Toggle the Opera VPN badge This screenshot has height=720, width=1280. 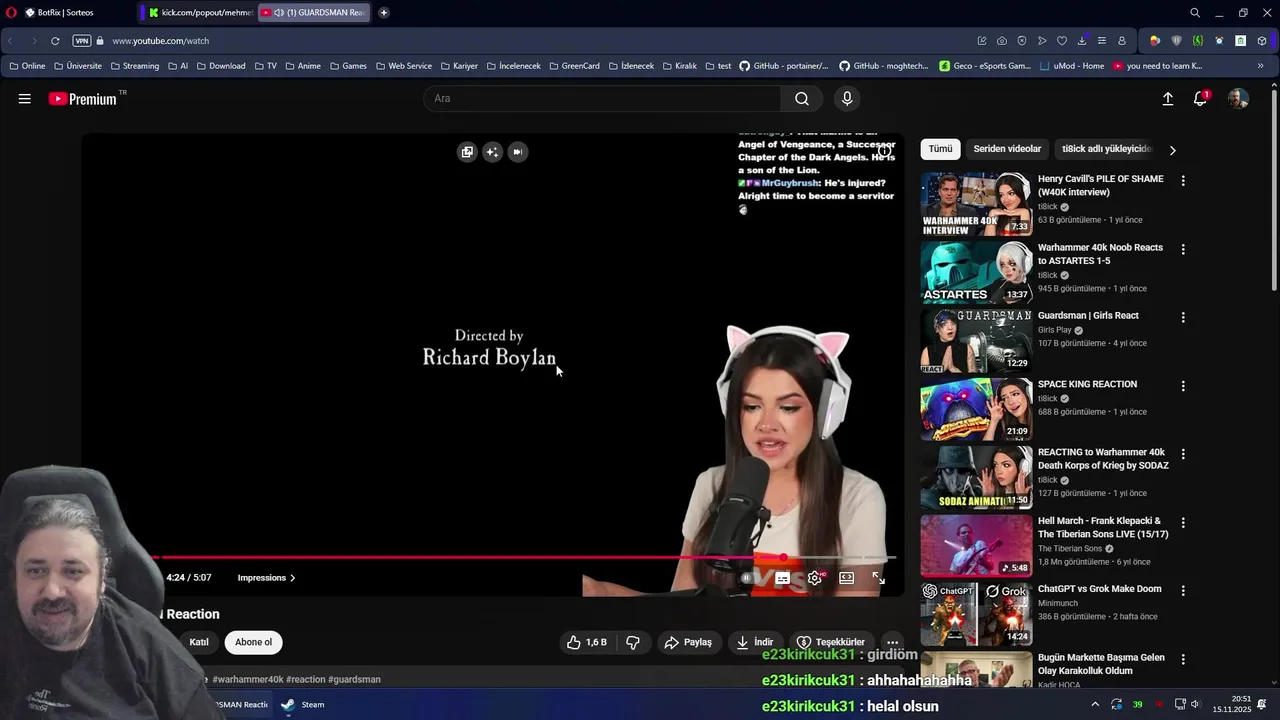[82, 41]
